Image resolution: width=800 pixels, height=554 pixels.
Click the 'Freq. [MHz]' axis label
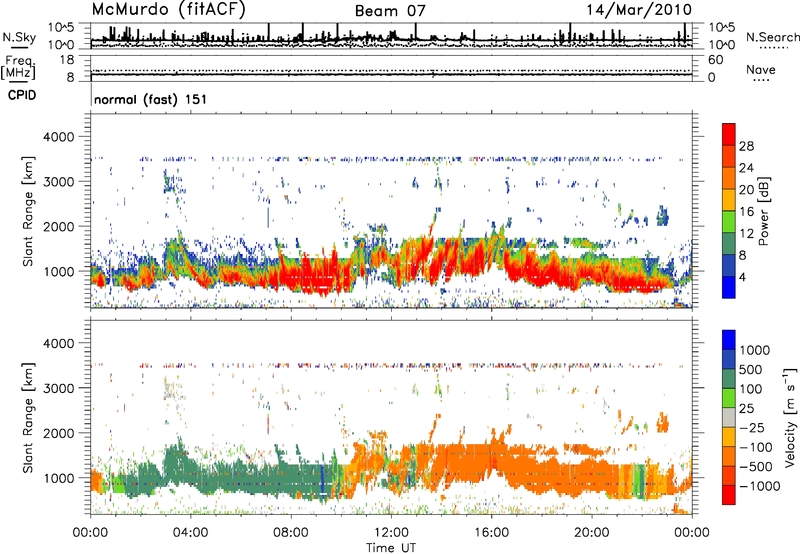coord(18,67)
